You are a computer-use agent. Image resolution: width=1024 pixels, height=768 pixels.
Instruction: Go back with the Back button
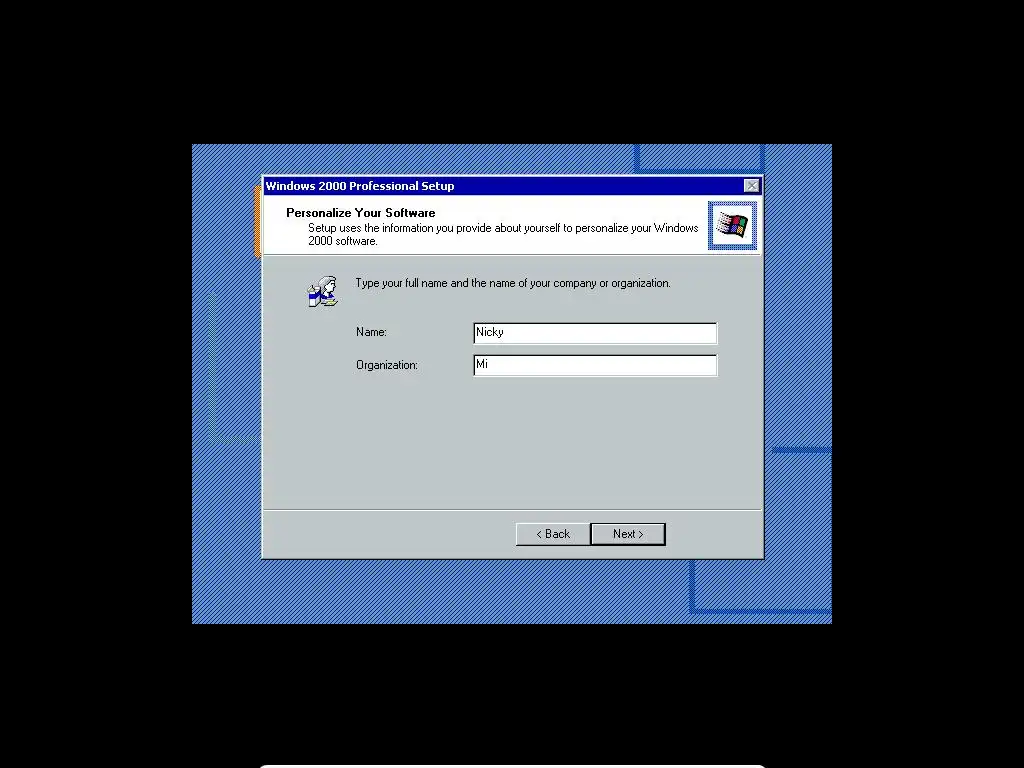(x=552, y=534)
